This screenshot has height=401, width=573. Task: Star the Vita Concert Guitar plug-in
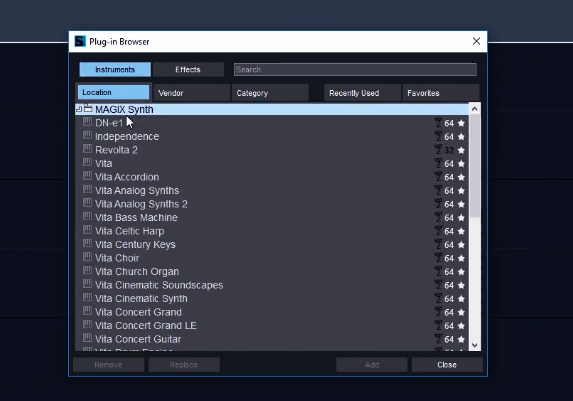click(x=461, y=340)
